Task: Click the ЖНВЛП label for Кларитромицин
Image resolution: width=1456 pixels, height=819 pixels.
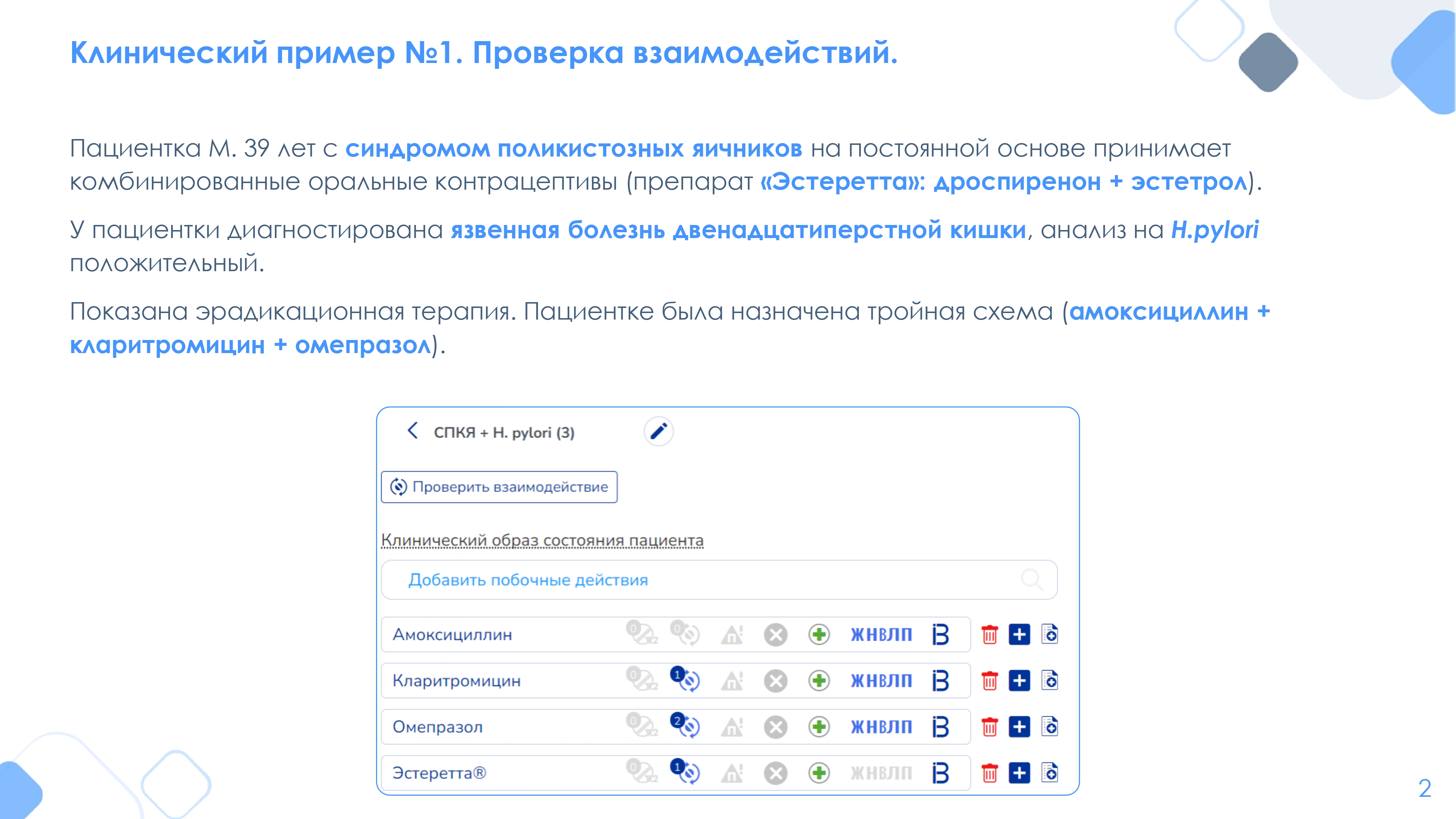Action: coord(881,681)
